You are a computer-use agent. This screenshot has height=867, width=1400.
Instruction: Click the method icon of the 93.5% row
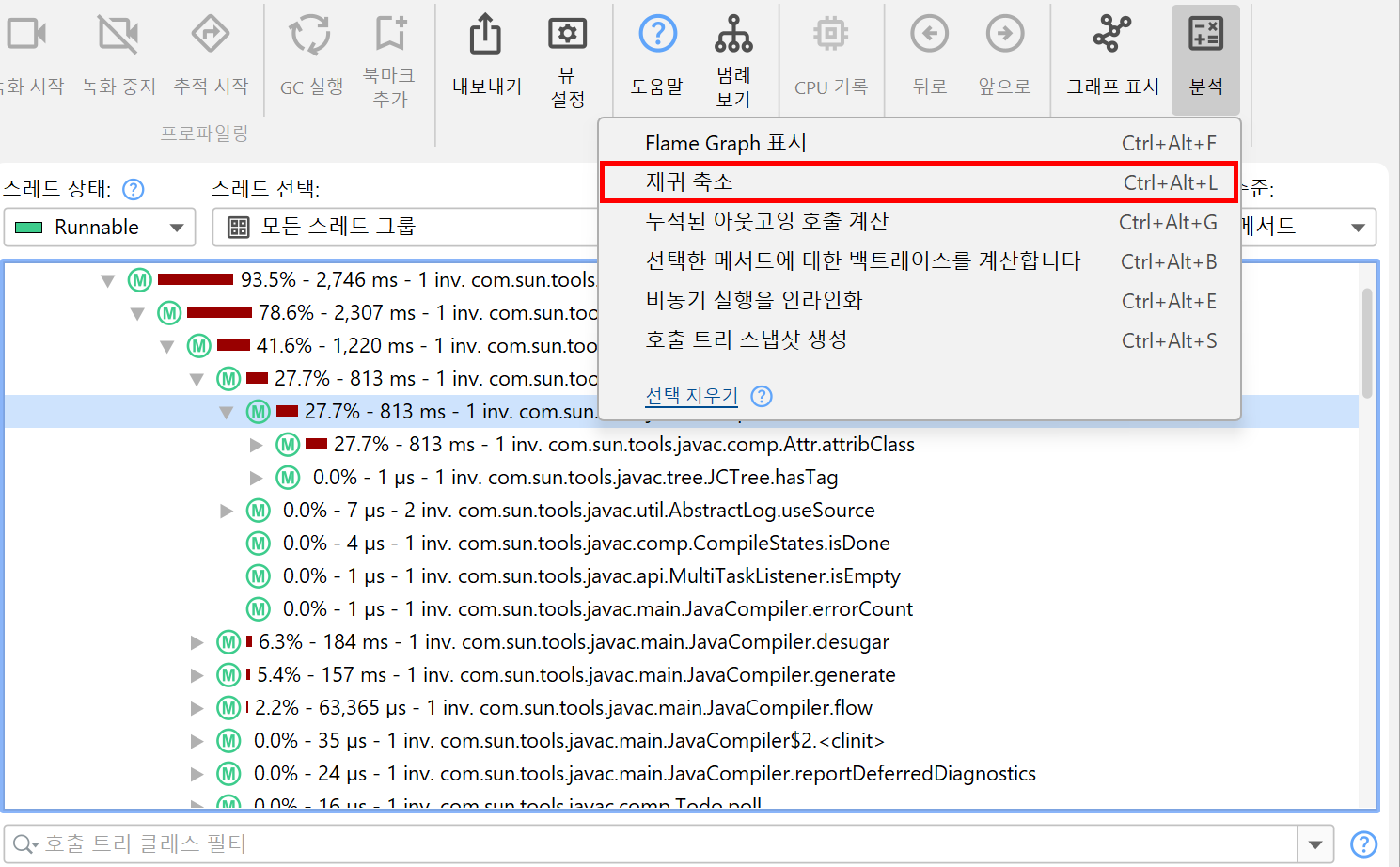pyautogui.click(x=140, y=280)
